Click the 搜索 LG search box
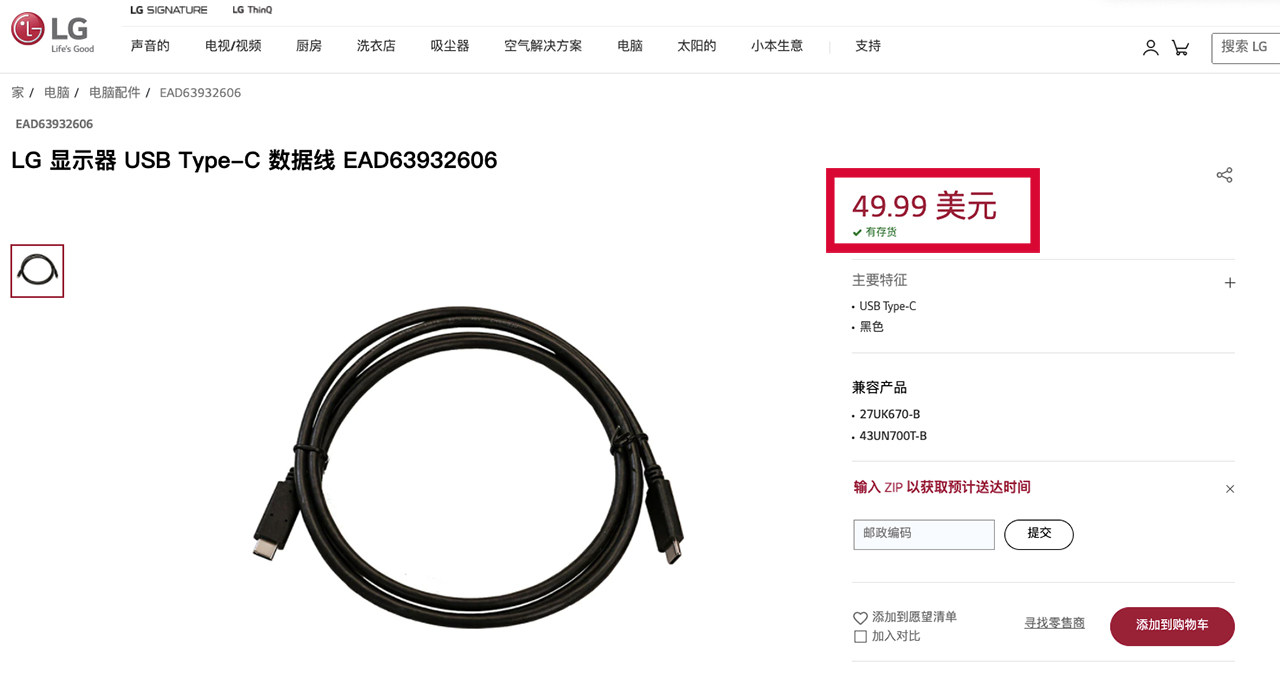The image size is (1280, 679). tap(1246, 47)
